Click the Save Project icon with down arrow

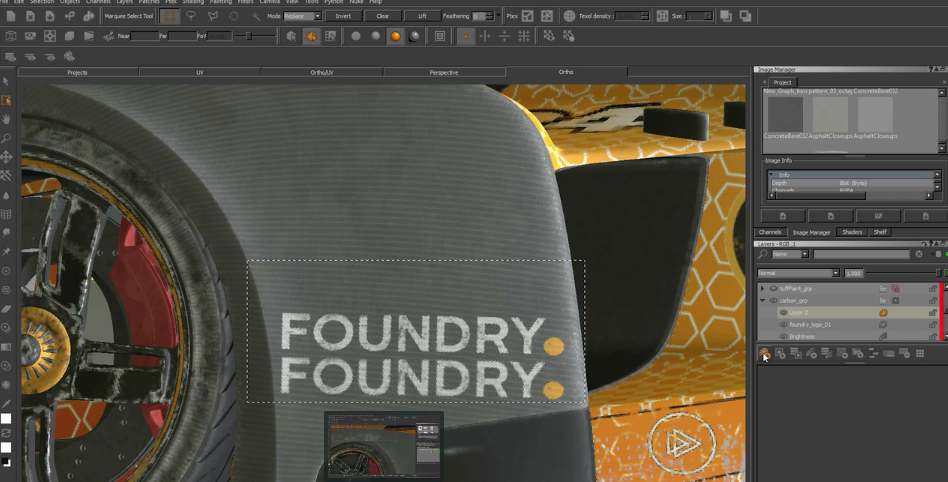click(x=50, y=16)
